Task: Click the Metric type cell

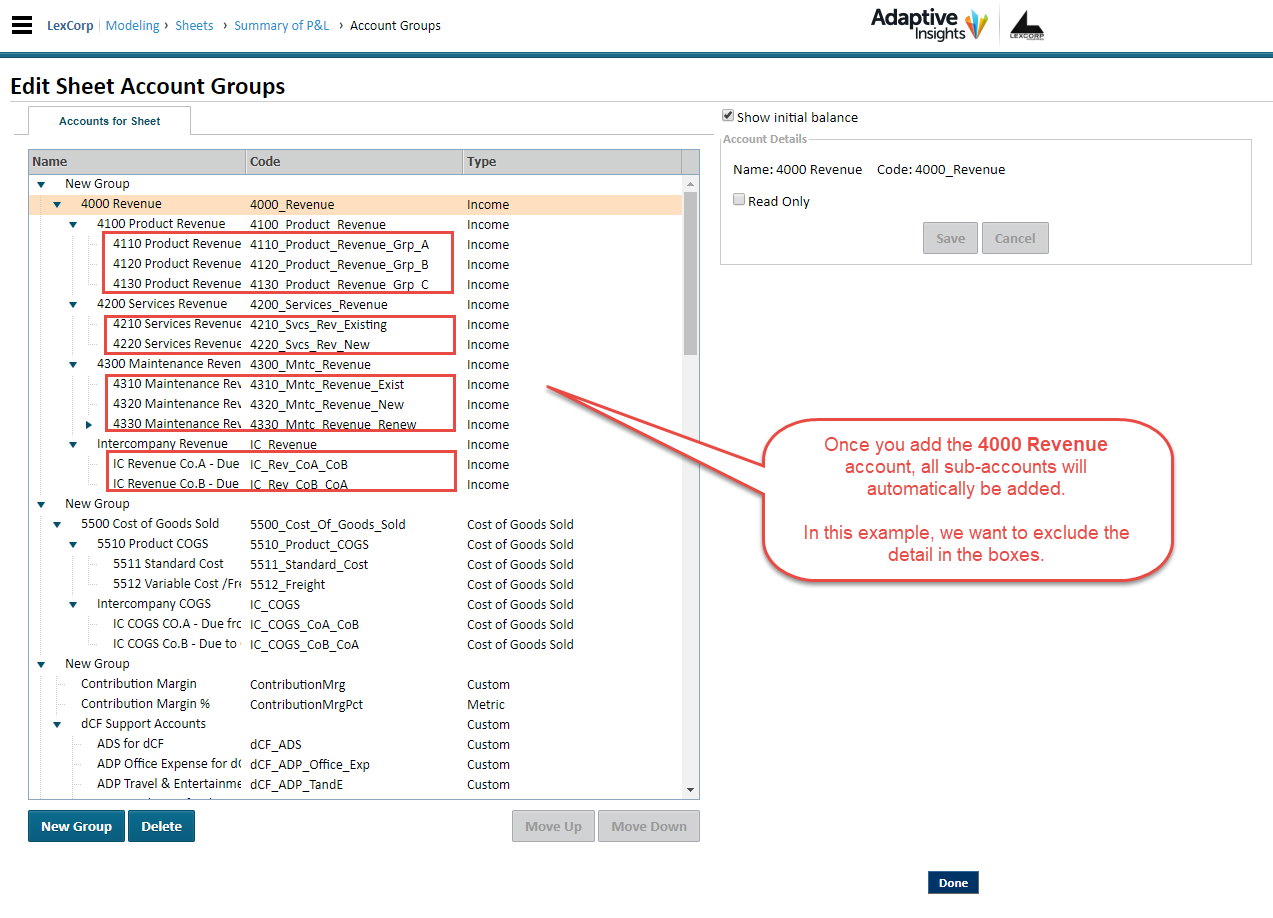Action: pyautogui.click(x=486, y=704)
